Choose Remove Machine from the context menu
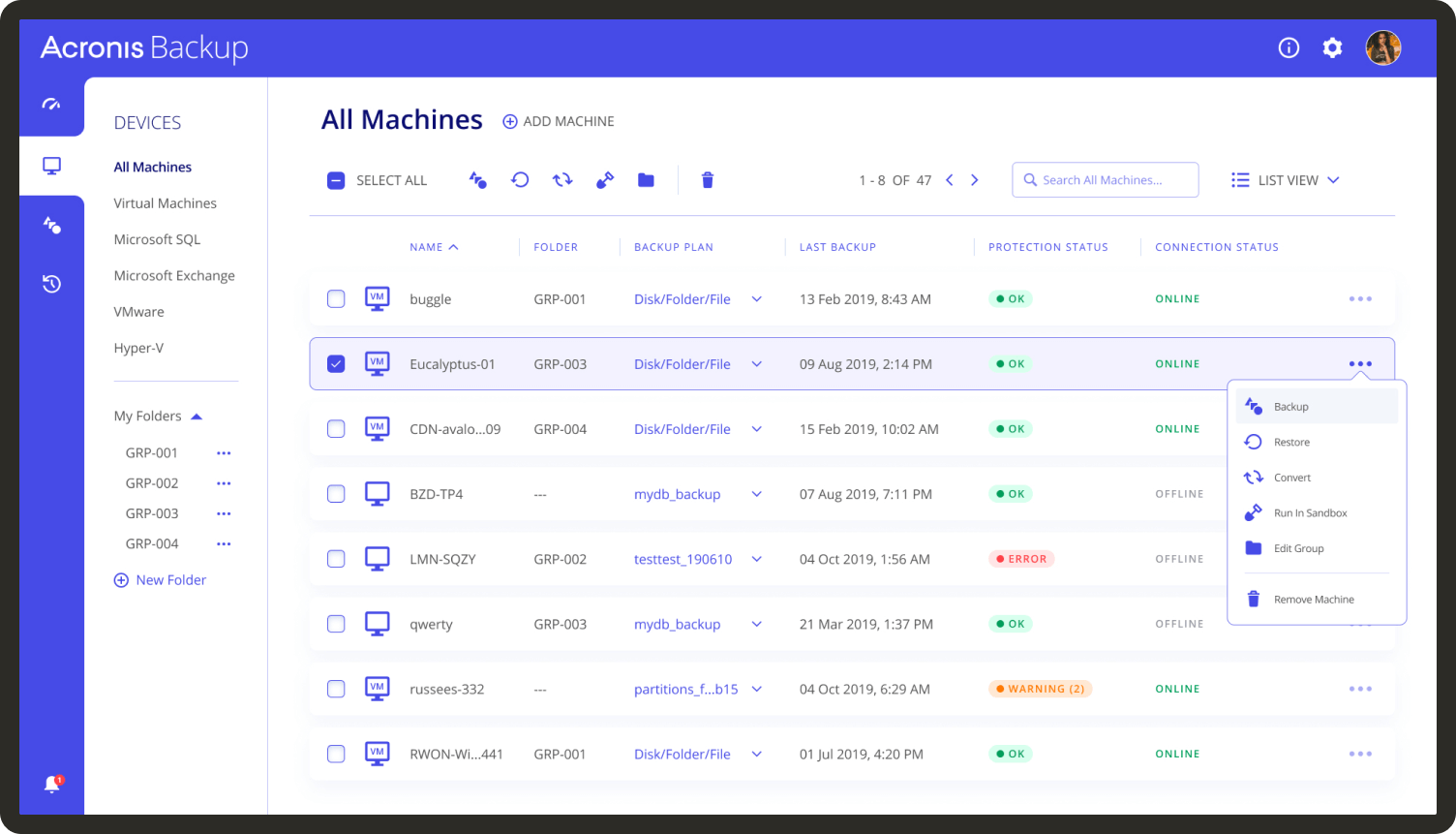The width and height of the screenshot is (1456, 834). [1314, 599]
